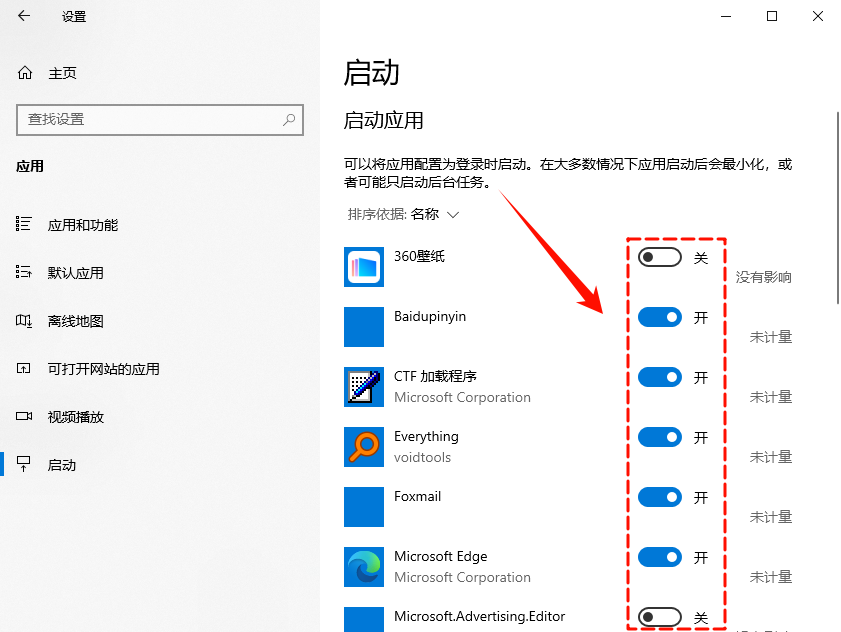Maximize the Settings window
Image resolution: width=841 pixels, height=632 pixels.
772,16
